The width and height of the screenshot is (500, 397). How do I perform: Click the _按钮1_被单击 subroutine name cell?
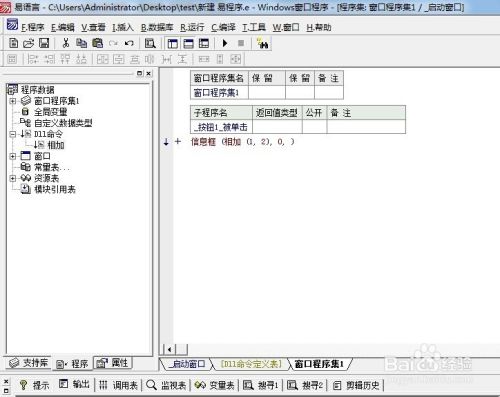click(x=221, y=127)
